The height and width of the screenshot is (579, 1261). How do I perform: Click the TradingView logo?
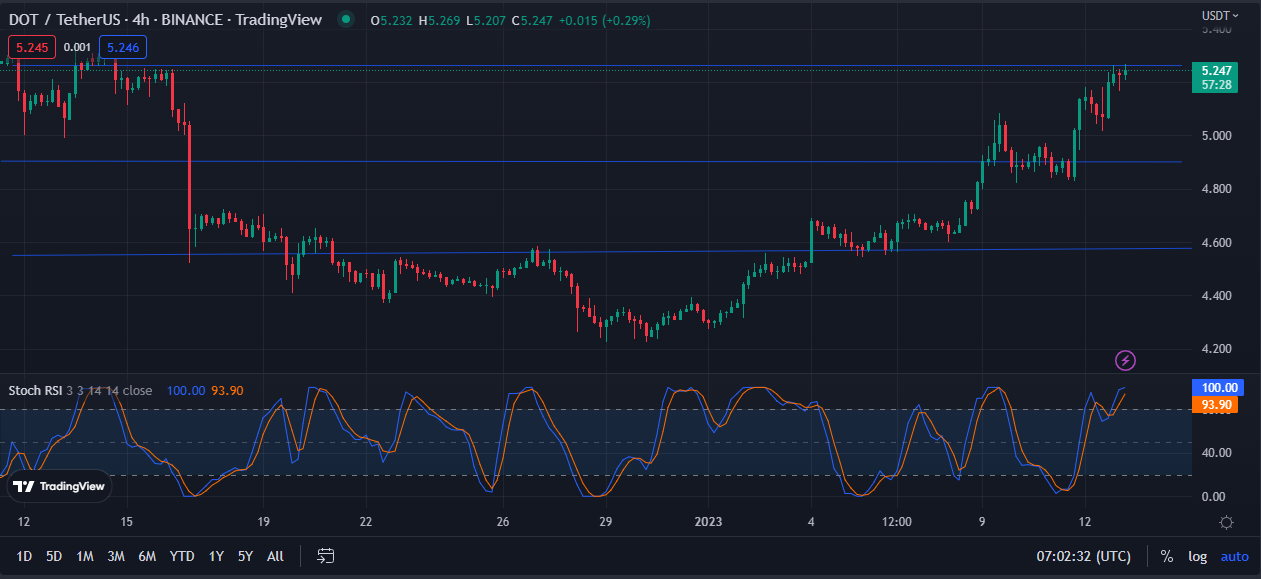60,487
